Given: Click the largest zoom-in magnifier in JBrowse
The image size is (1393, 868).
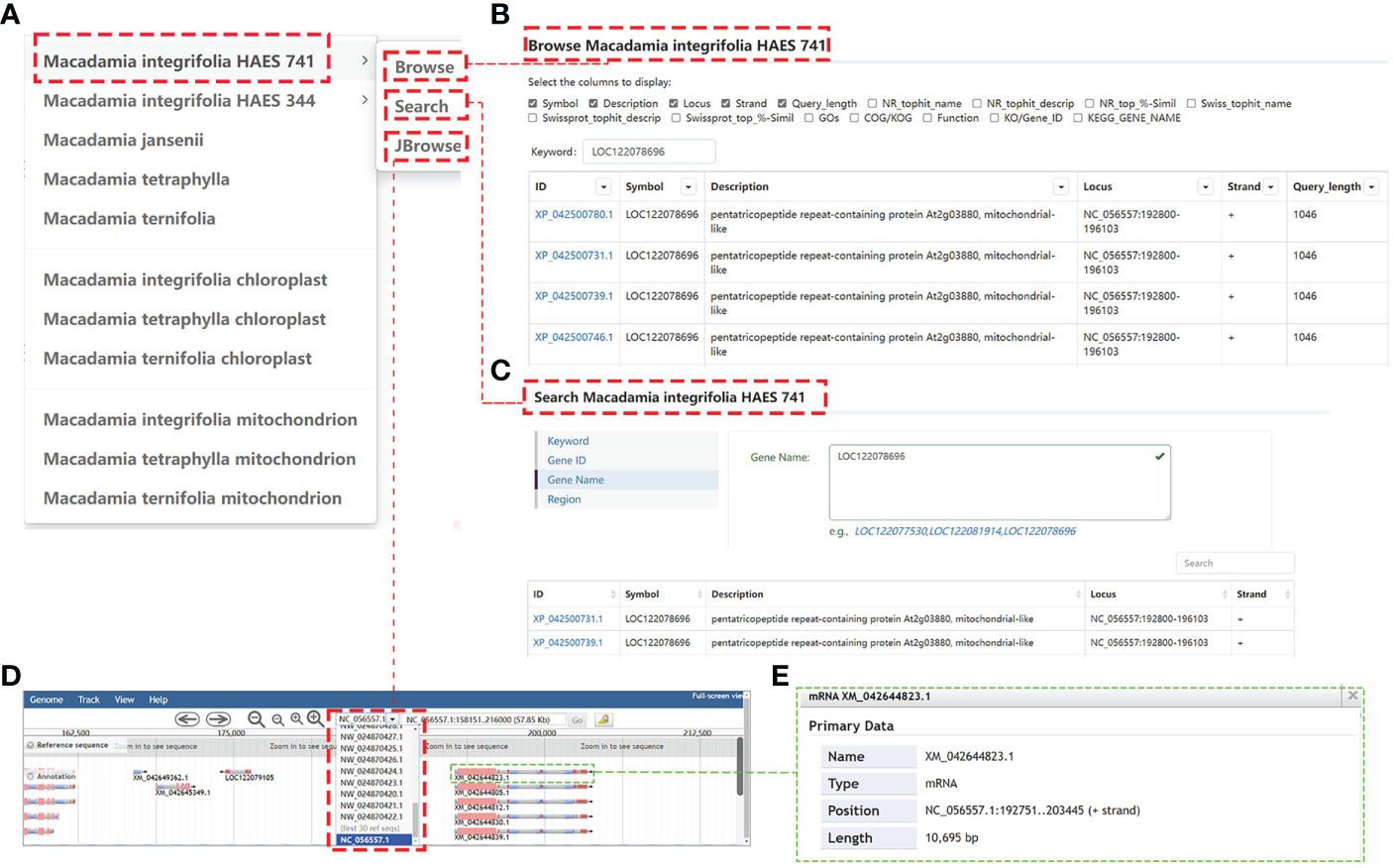Looking at the screenshot, I should (x=315, y=719).
